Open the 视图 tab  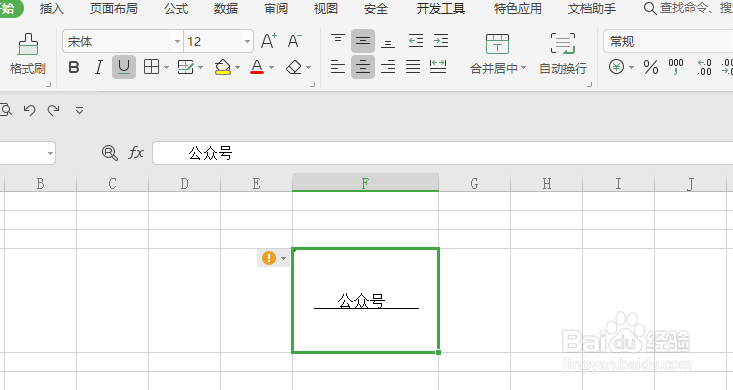point(325,8)
